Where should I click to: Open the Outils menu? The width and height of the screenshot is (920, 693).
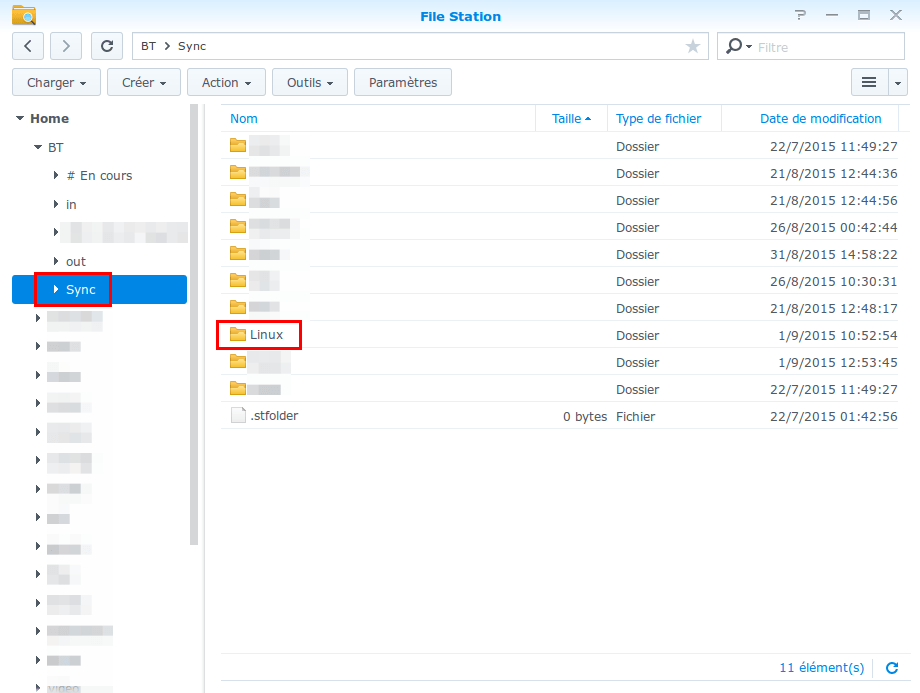coord(310,82)
